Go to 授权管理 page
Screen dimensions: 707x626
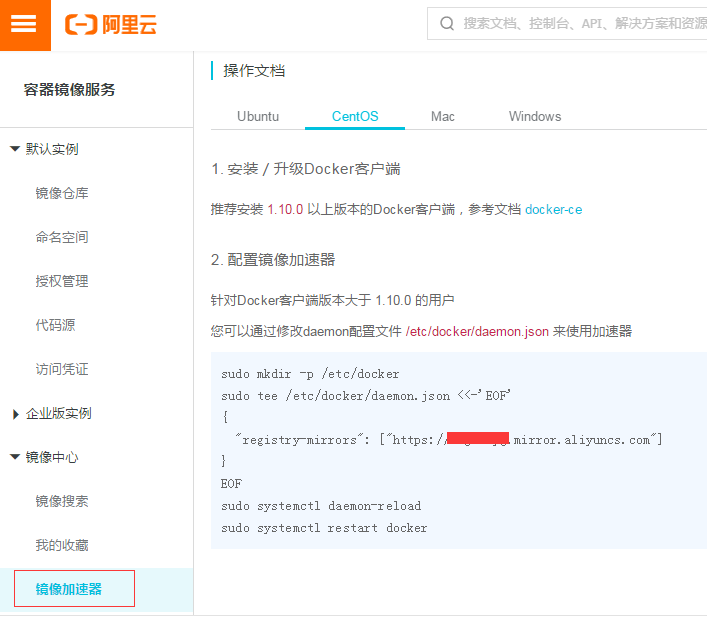(62, 281)
